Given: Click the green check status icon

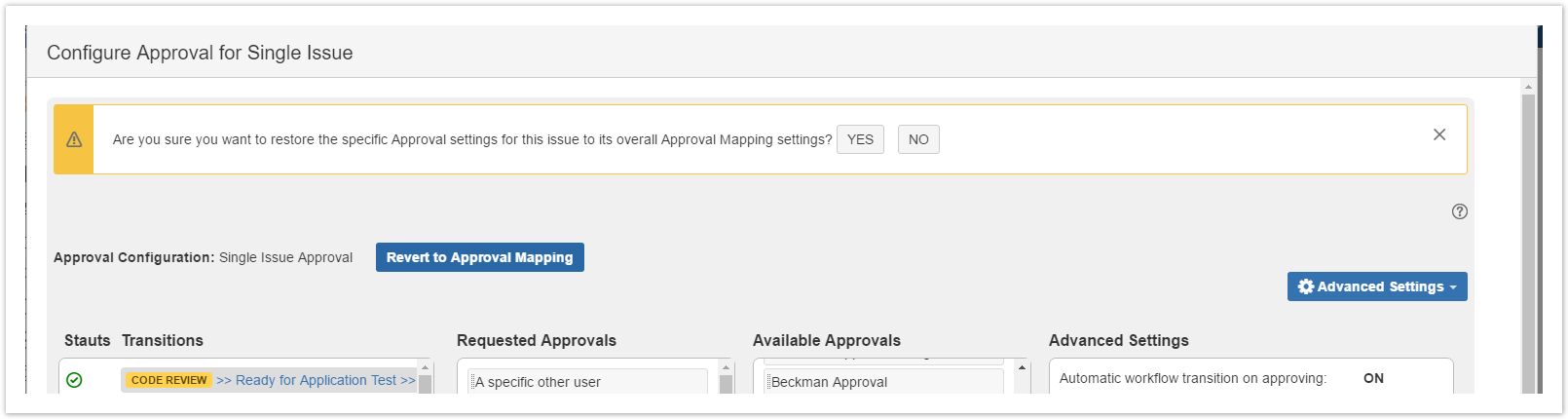Looking at the screenshot, I should (x=74, y=380).
